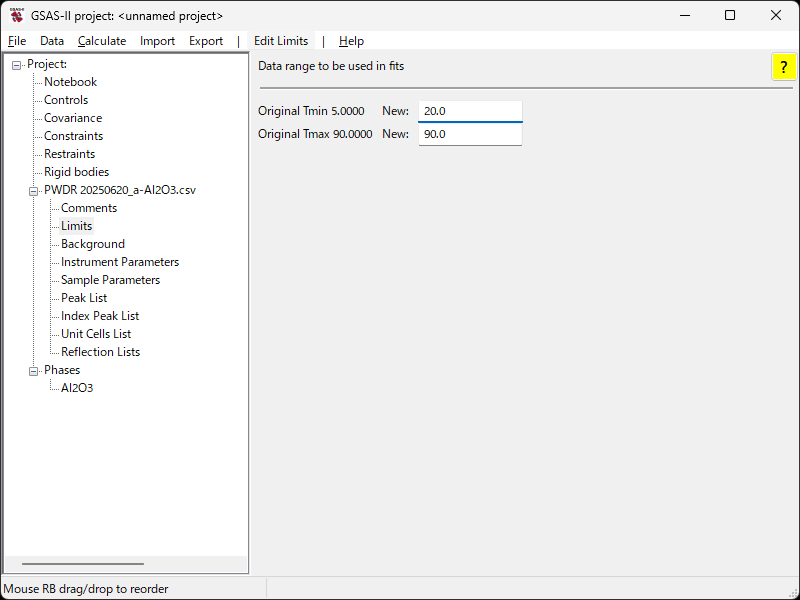Open the Import menu
800x600 pixels.
(x=157, y=41)
